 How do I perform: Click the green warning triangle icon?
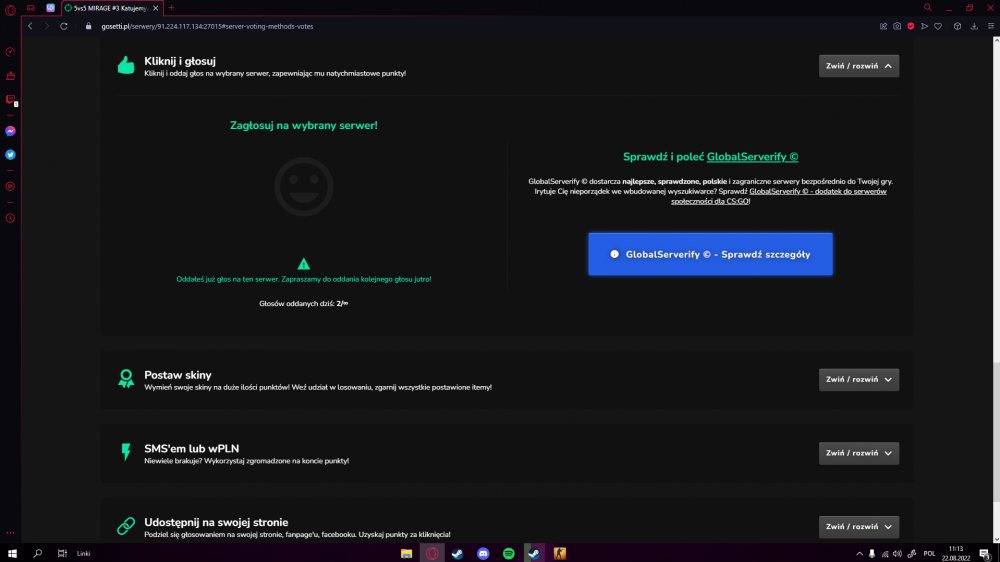tap(304, 263)
